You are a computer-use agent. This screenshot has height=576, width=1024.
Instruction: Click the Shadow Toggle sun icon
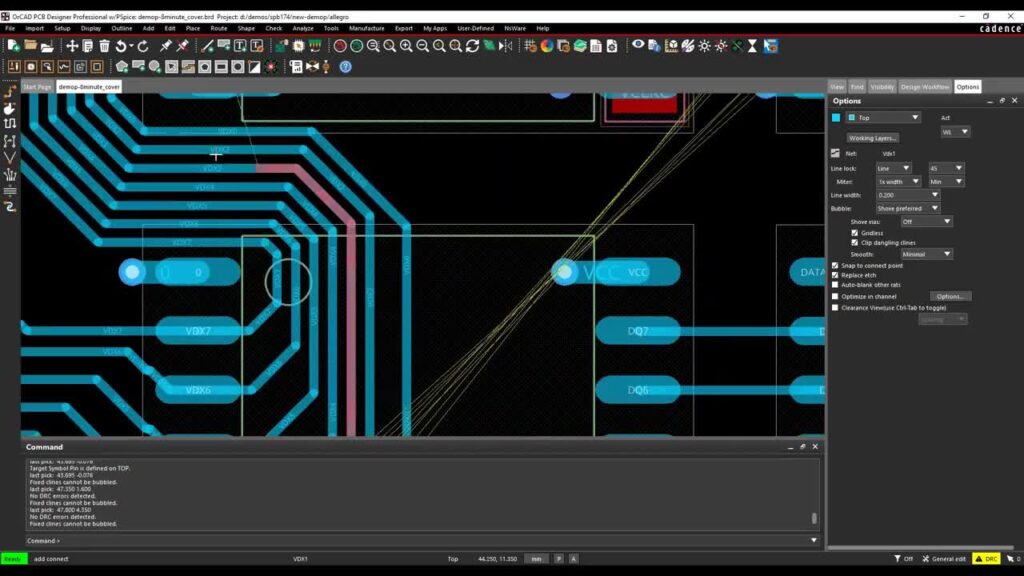[705, 46]
